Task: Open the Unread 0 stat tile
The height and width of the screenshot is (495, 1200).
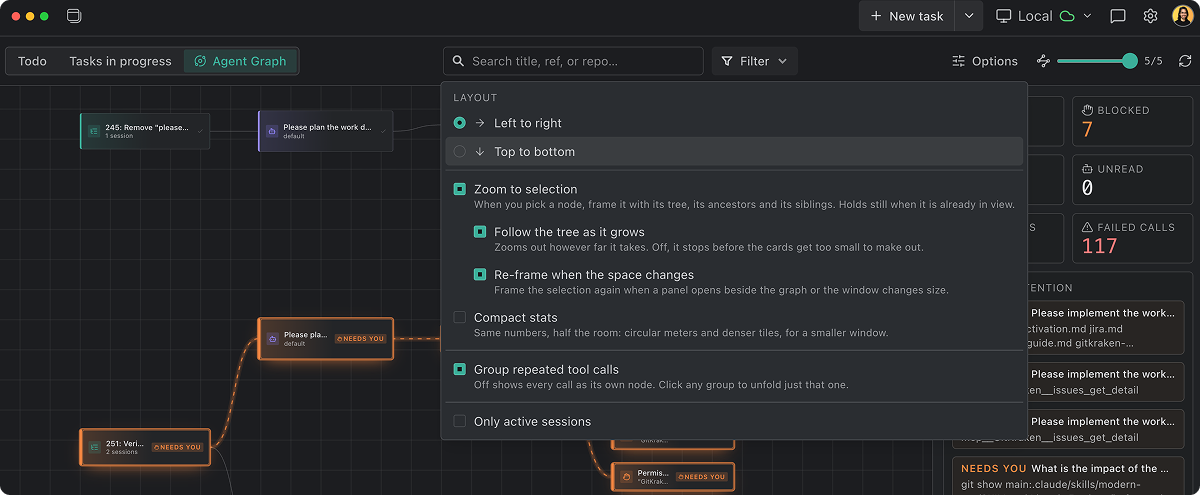Action: pos(1130,179)
